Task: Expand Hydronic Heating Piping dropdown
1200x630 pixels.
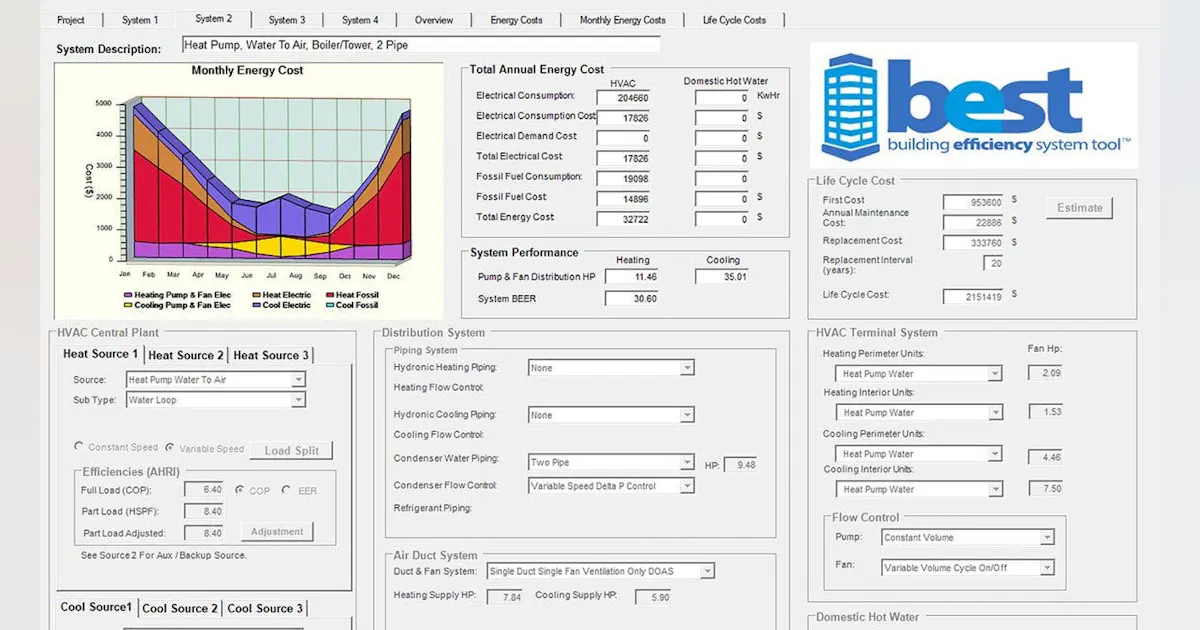Action: [x=687, y=368]
